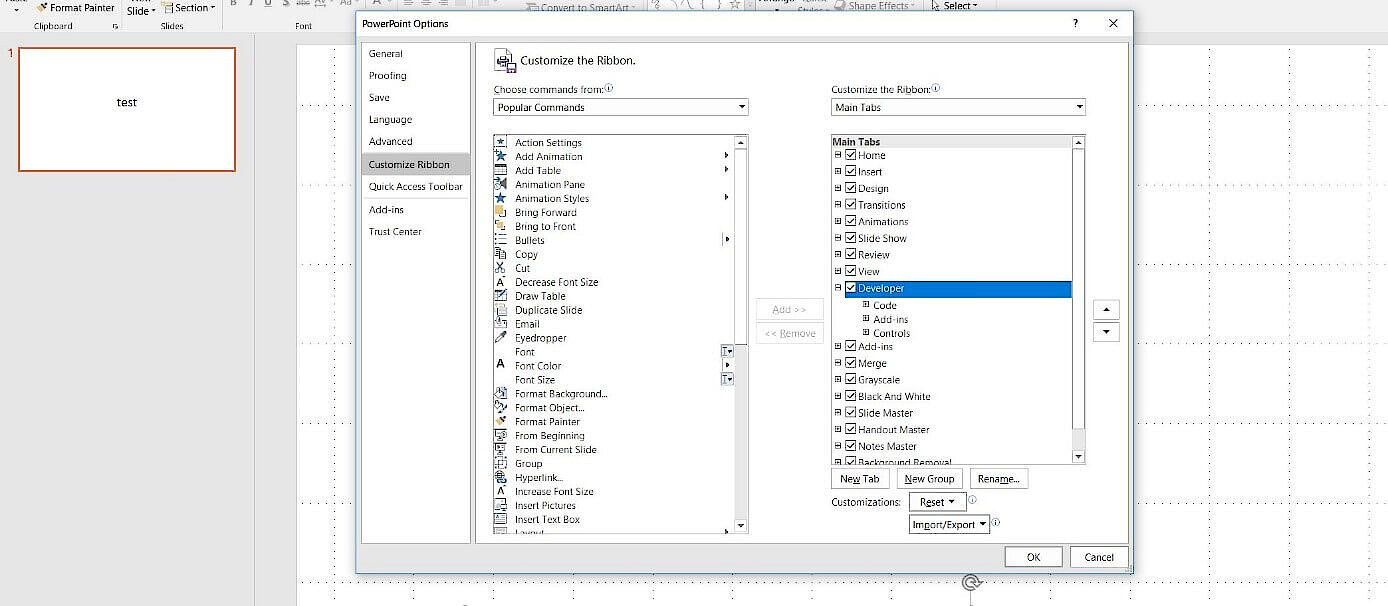Select the Eyedropper command icon
The image size is (1388, 606).
coord(501,338)
